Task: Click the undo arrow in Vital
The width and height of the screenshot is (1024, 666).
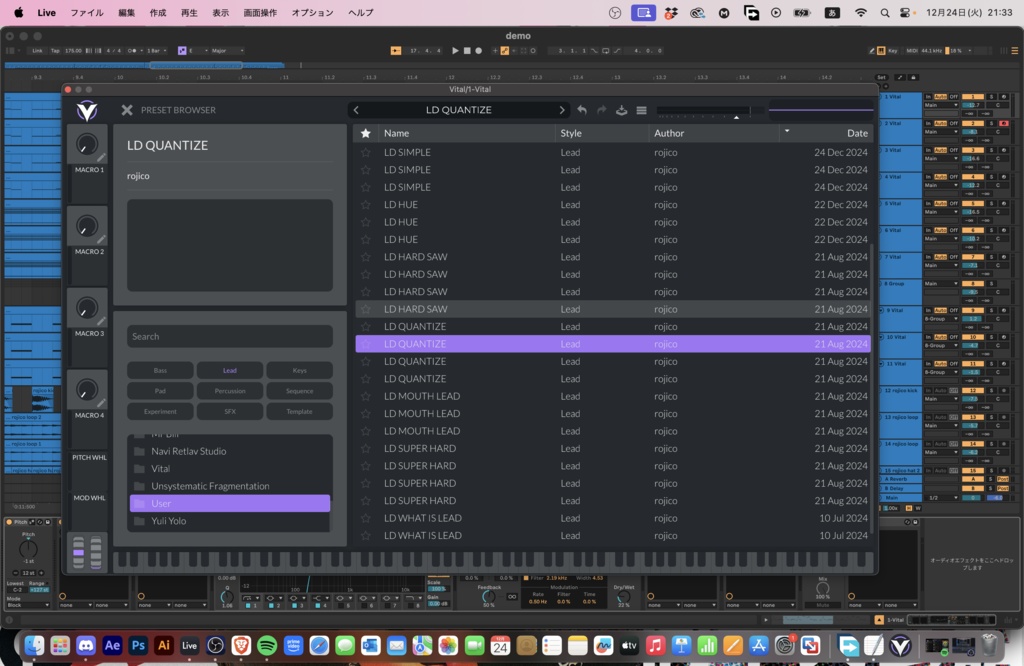Action: point(582,110)
